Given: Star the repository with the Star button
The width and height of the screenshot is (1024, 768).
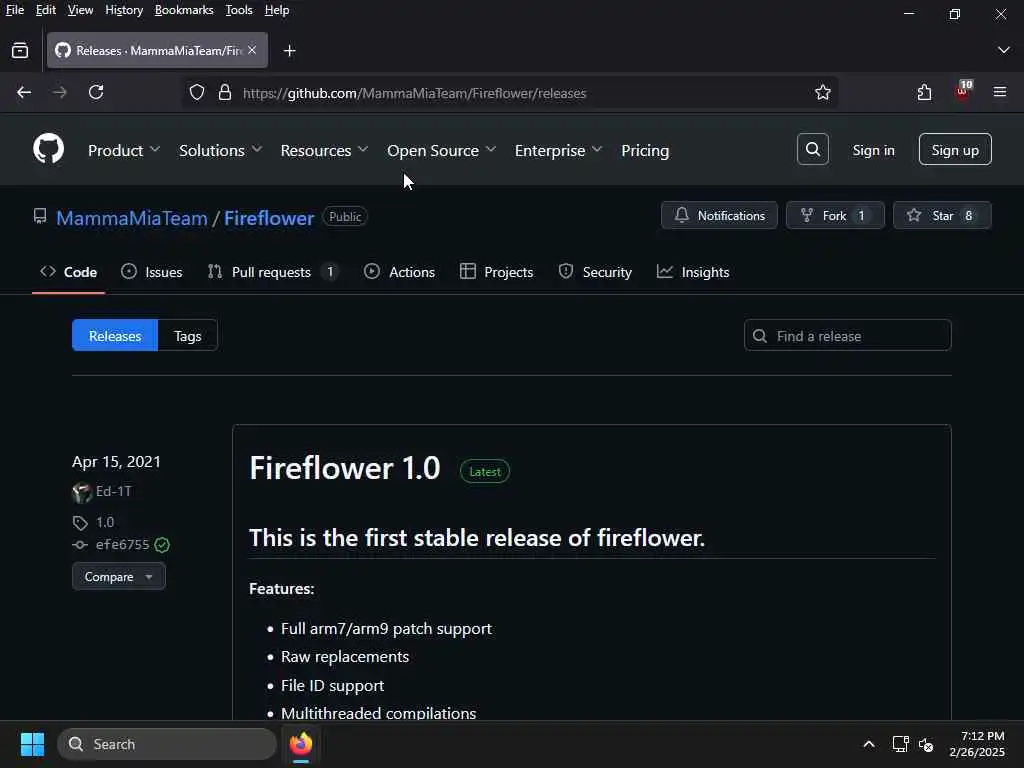Looking at the screenshot, I should point(942,216).
